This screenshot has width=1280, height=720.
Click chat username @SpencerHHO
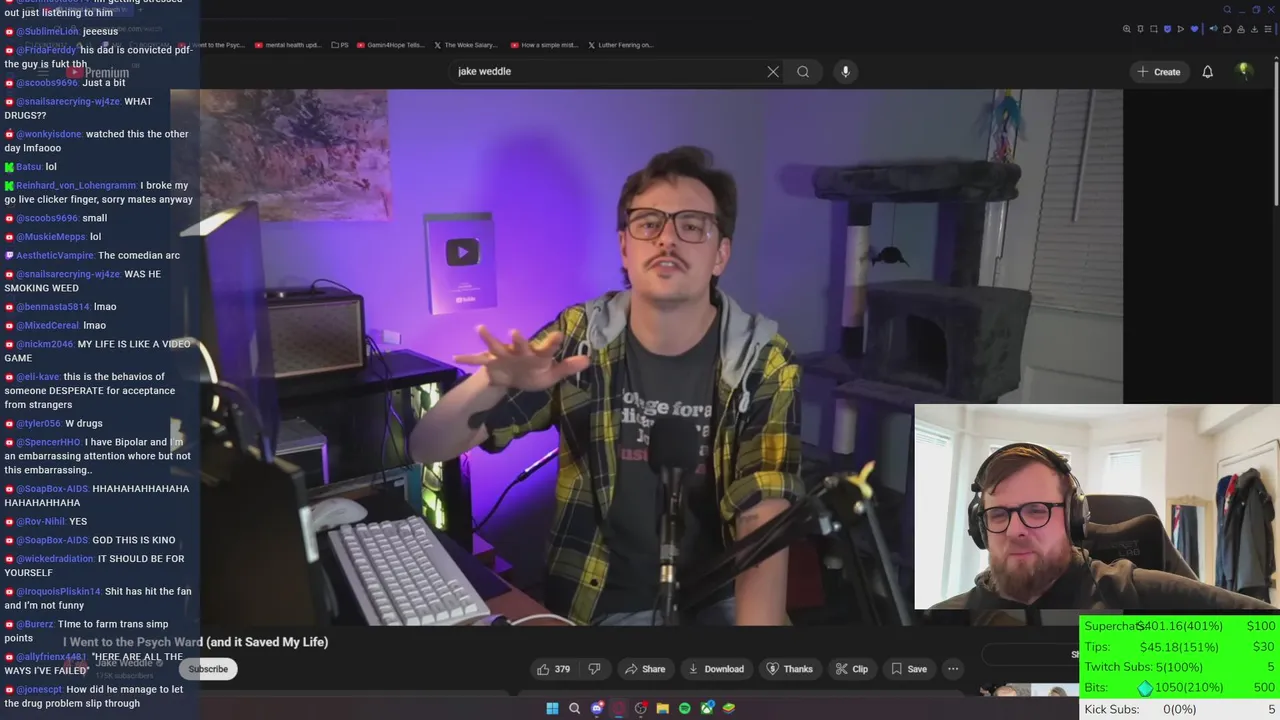[48, 442]
